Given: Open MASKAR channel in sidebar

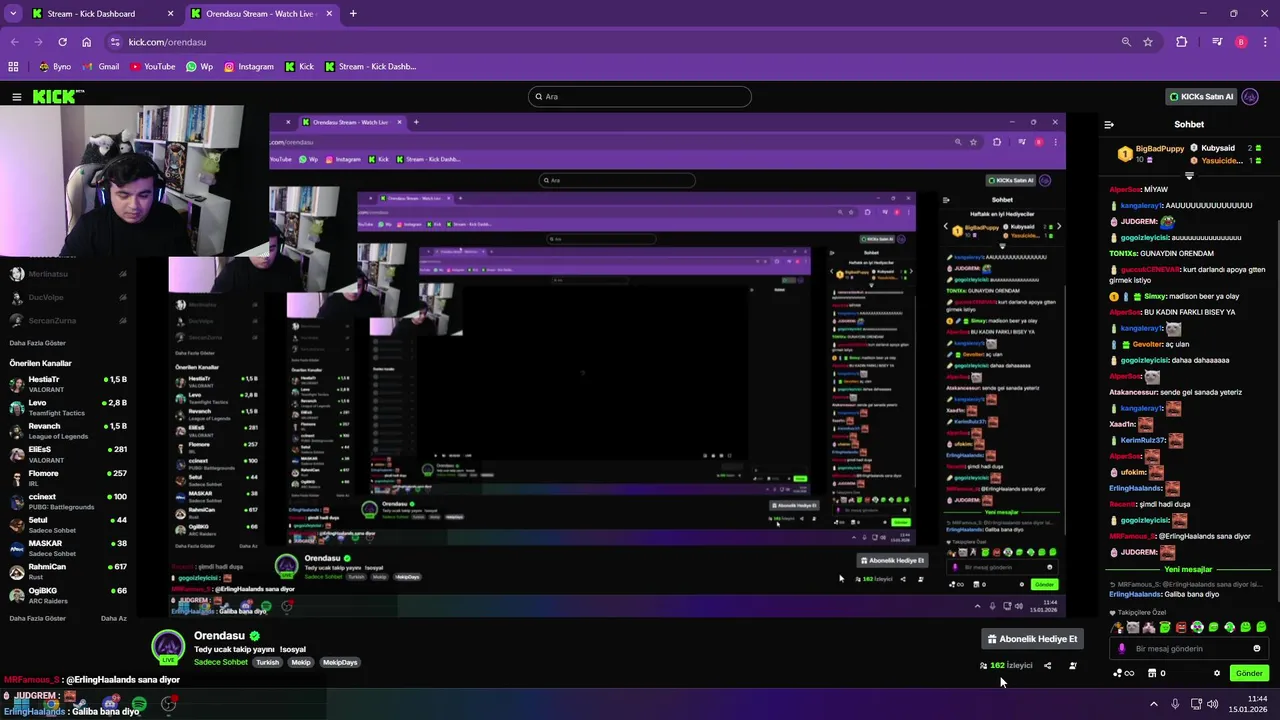Looking at the screenshot, I should click(x=68, y=549).
